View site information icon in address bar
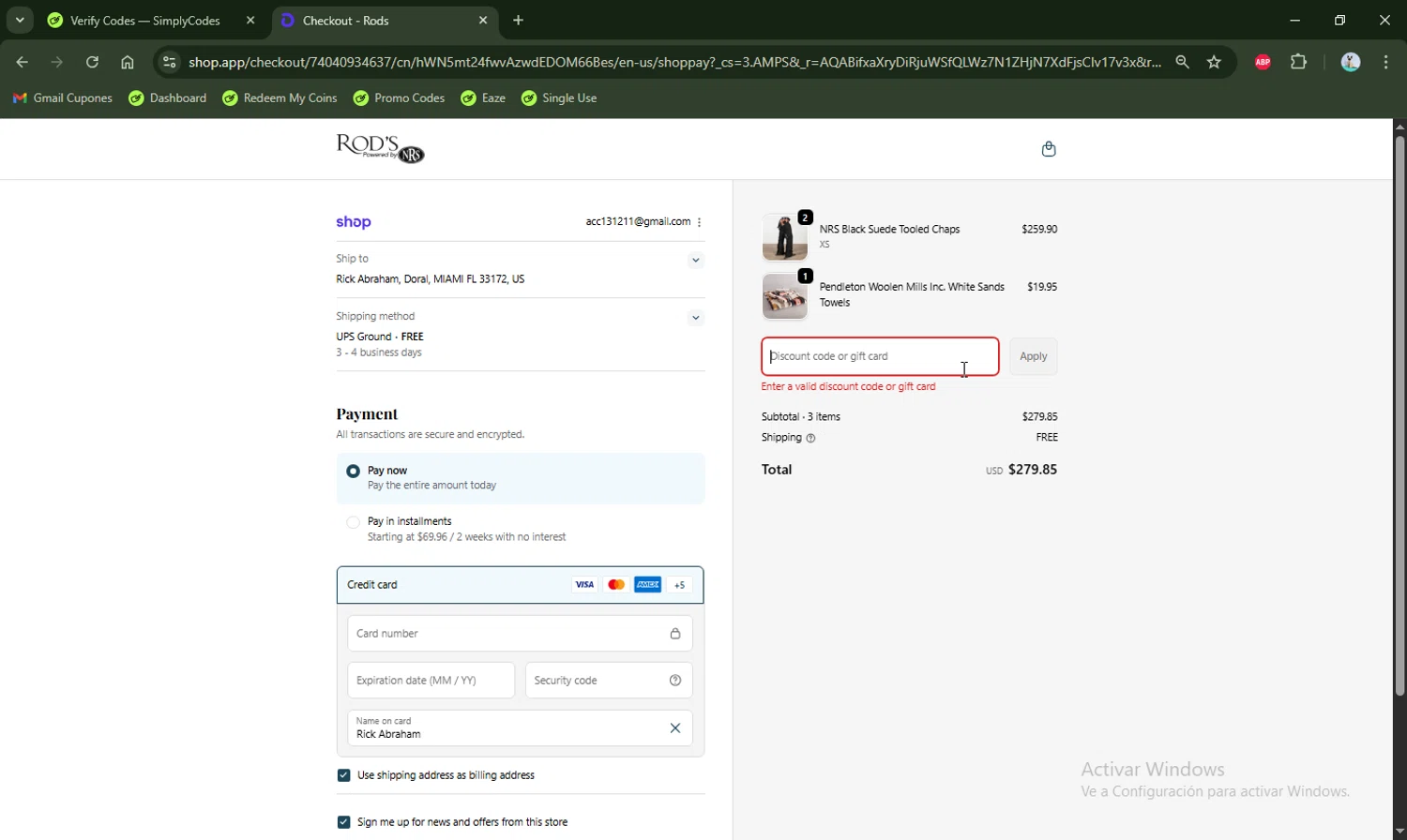This screenshot has width=1407, height=840. point(169,63)
